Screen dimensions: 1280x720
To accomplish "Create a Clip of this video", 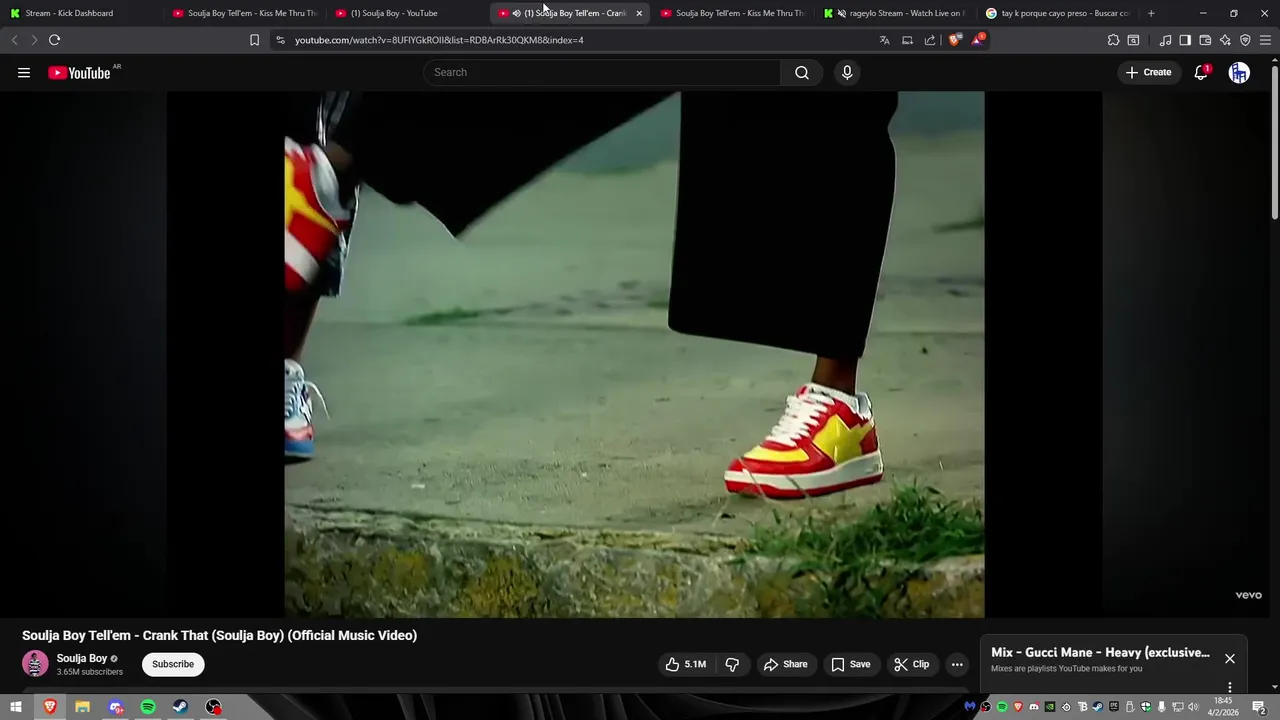I will [x=911, y=664].
